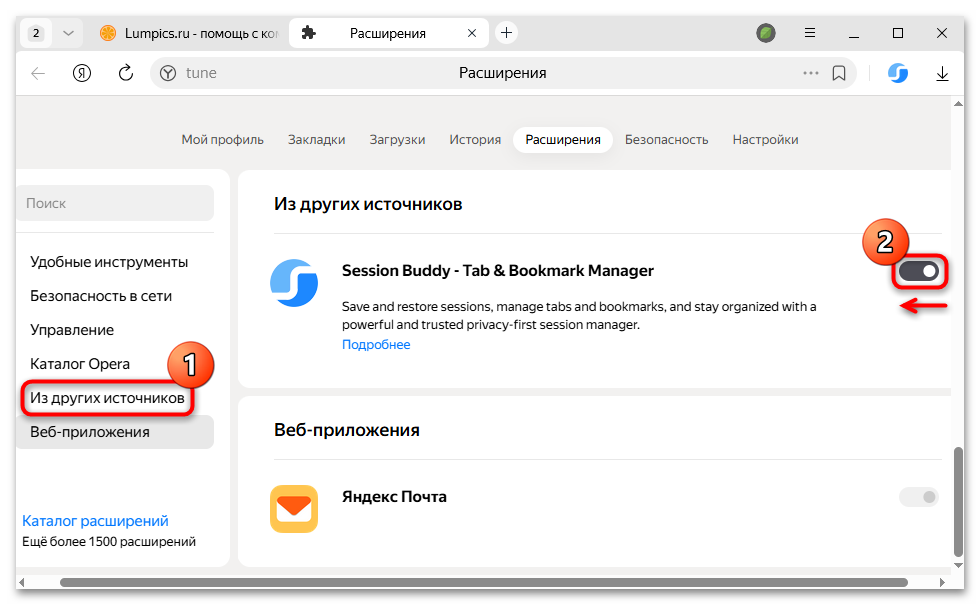Open Yandex home page icon
980x605 pixels.
pyautogui.click(x=82, y=73)
